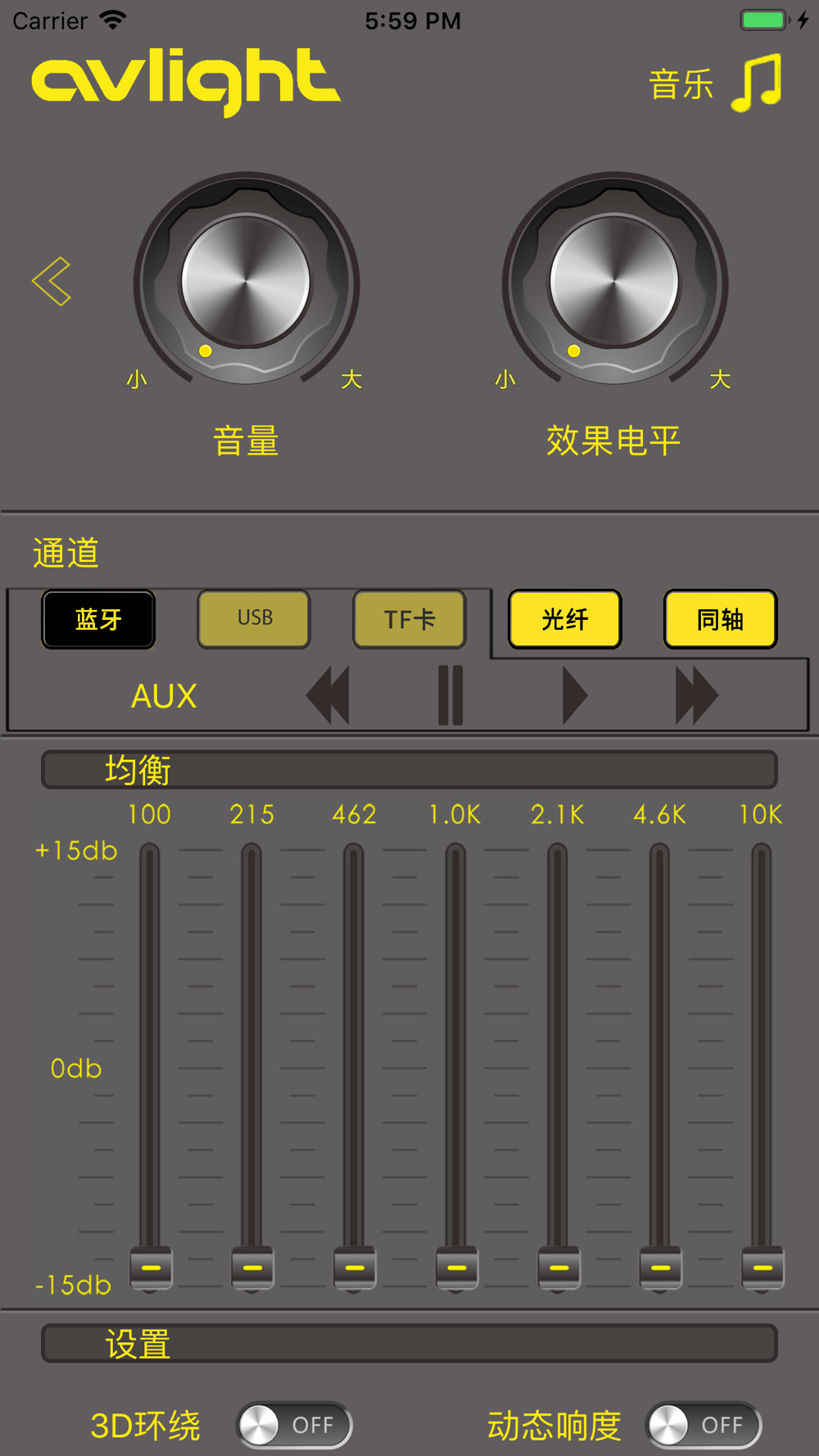Switch to the TF卡 channel
The image size is (819, 1456).
[409, 619]
